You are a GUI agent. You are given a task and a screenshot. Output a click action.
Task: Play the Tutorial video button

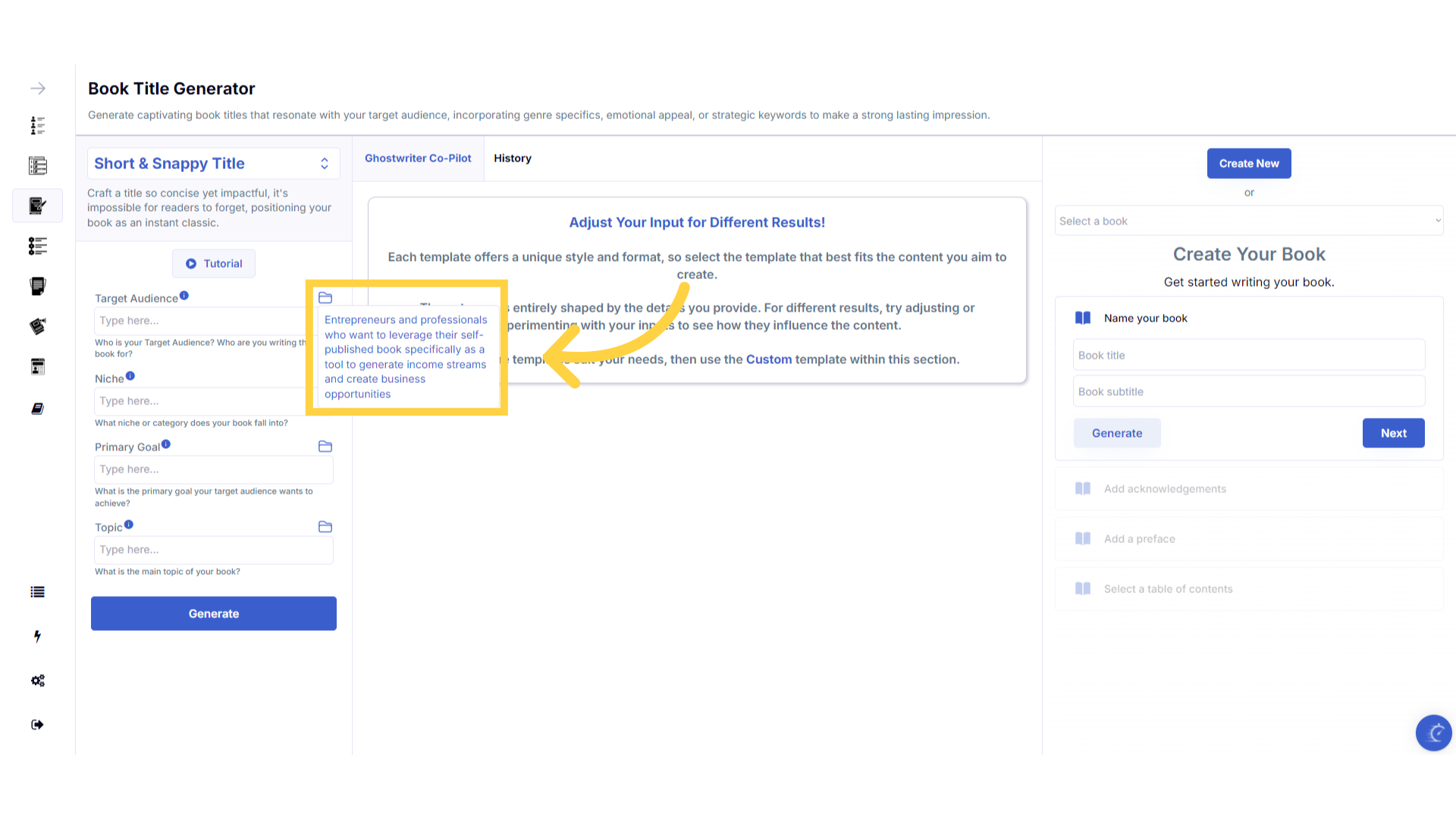click(x=214, y=264)
